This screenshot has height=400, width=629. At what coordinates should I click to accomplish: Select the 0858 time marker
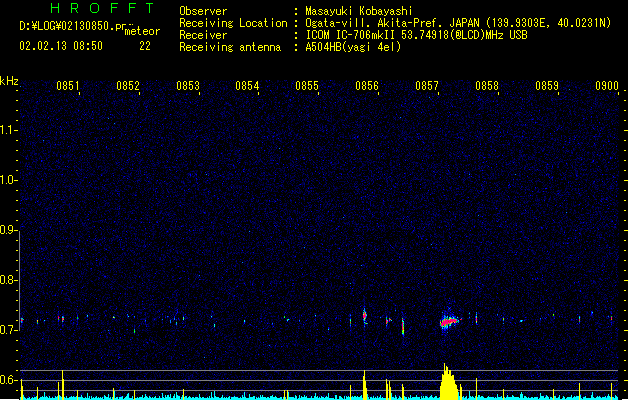click(487, 85)
